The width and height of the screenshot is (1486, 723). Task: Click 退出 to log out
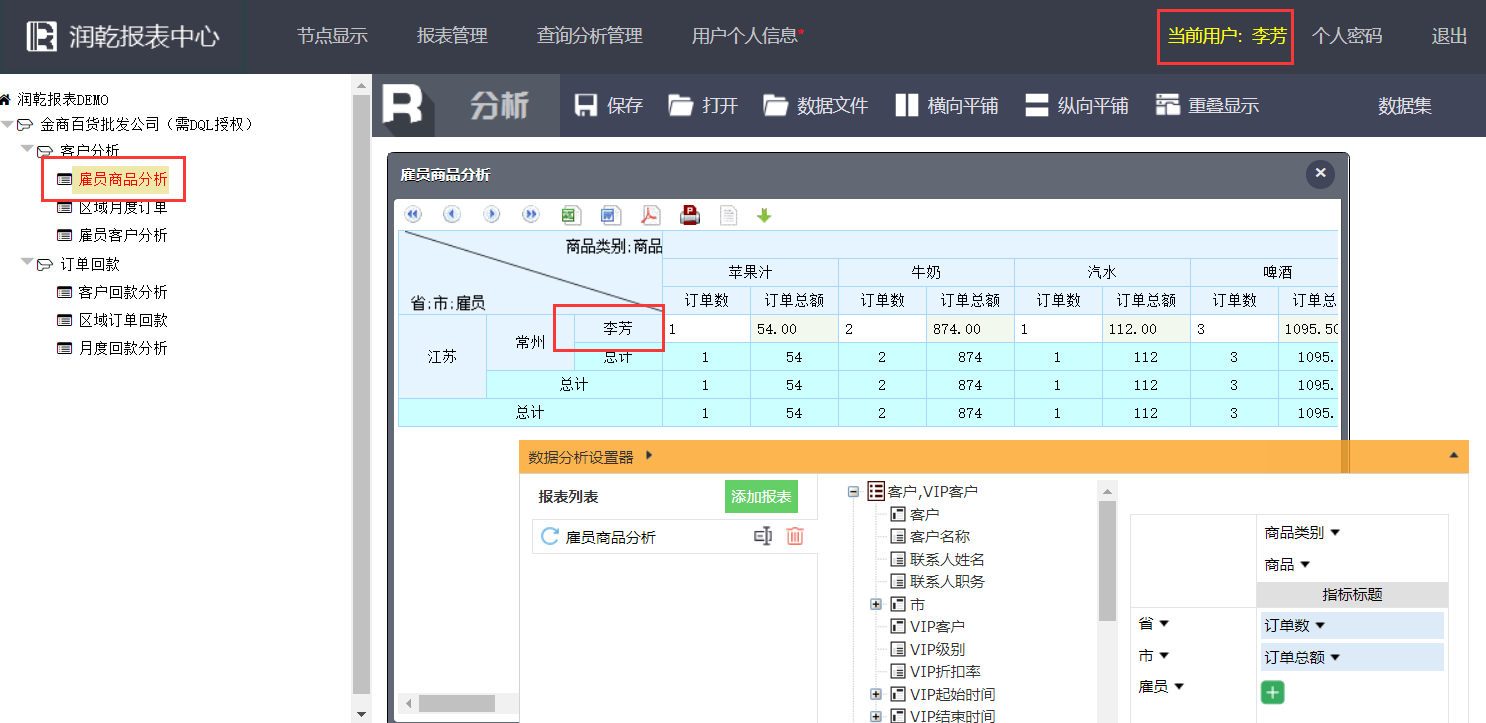coord(1449,36)
